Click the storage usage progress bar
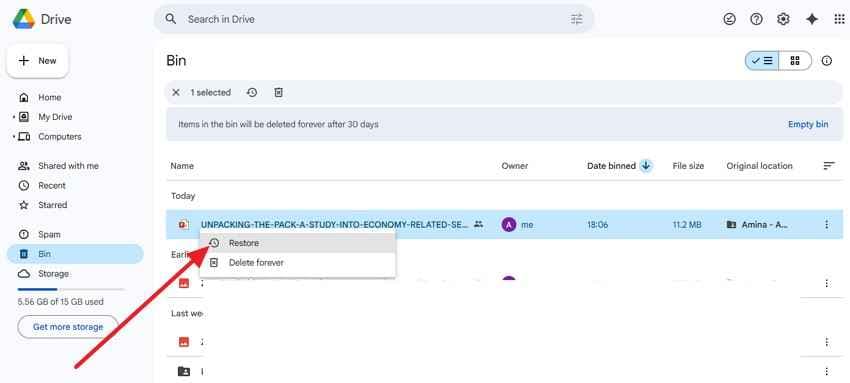The height and width of the screenshot is (383, 850). click(x=71, y=289)
